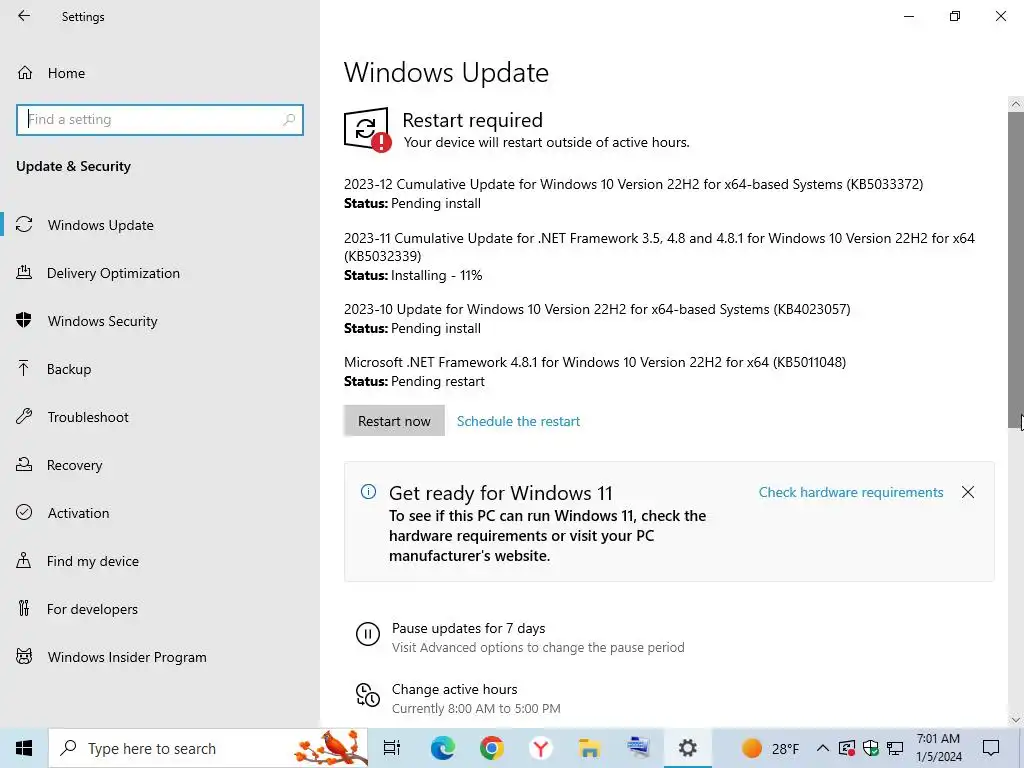Click the Windows Security shield icon
This screenshot has width=1024, height=768.
pyautogui.click(x=24, y=320)
